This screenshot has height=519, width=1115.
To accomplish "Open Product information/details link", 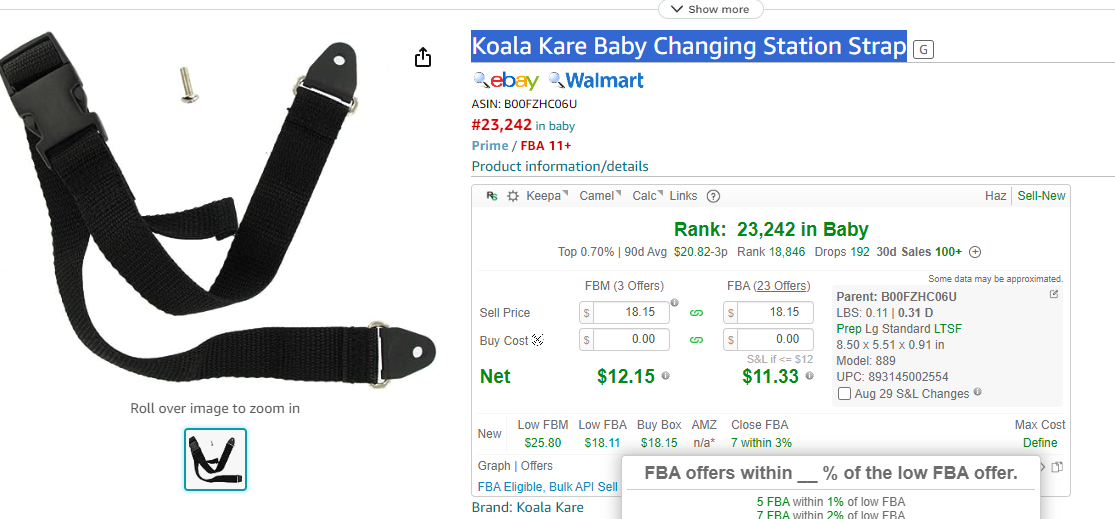I will pos(560,166).
